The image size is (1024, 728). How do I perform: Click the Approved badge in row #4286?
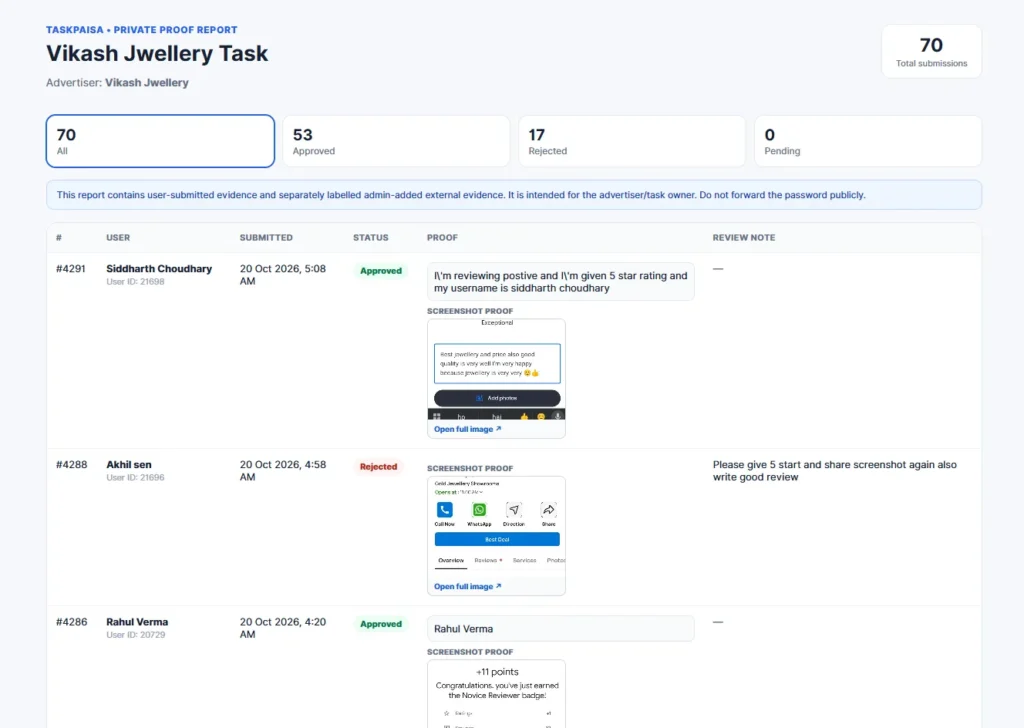click(381, 624)
